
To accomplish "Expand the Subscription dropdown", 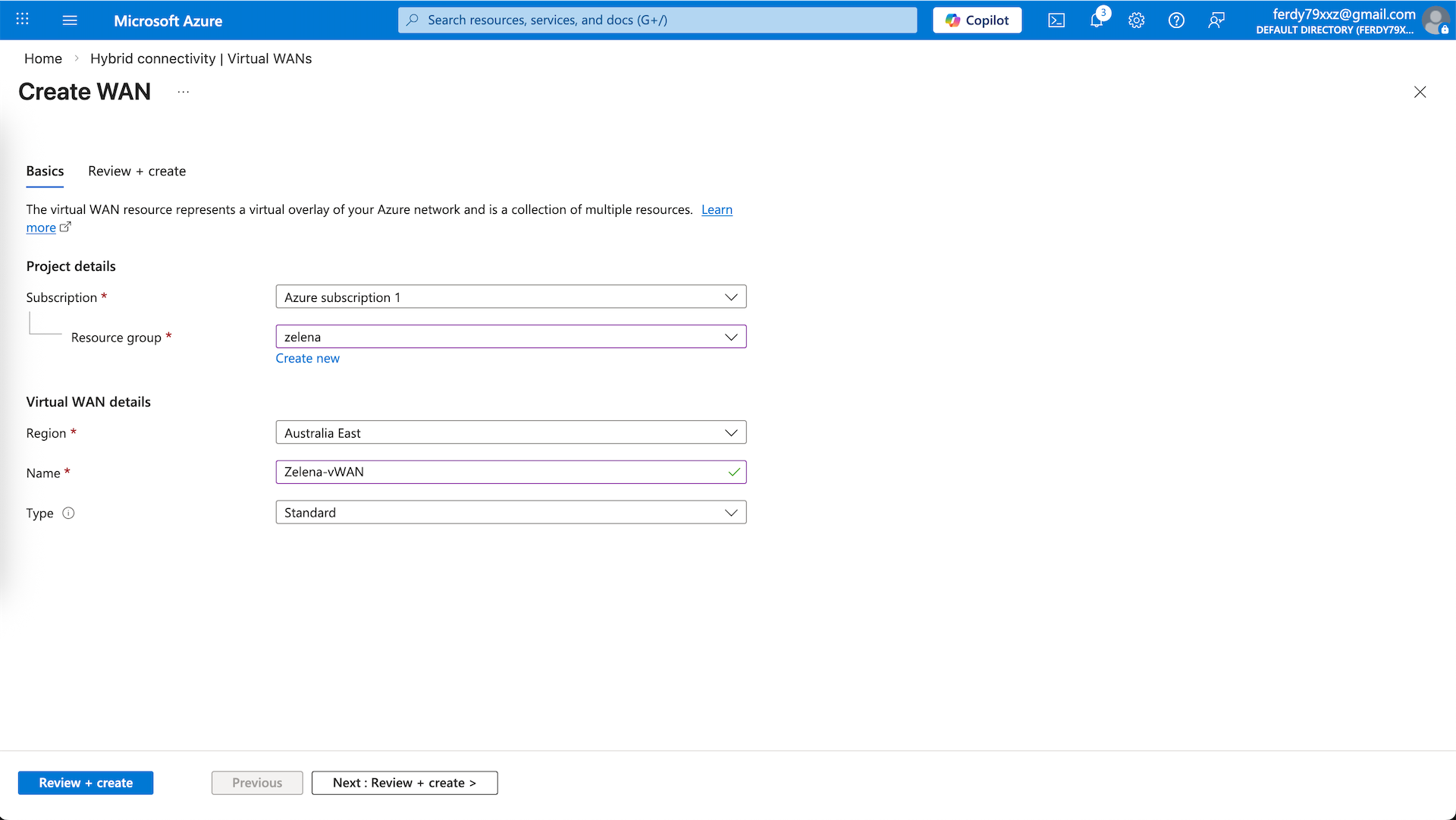I will tap(510, 297).
